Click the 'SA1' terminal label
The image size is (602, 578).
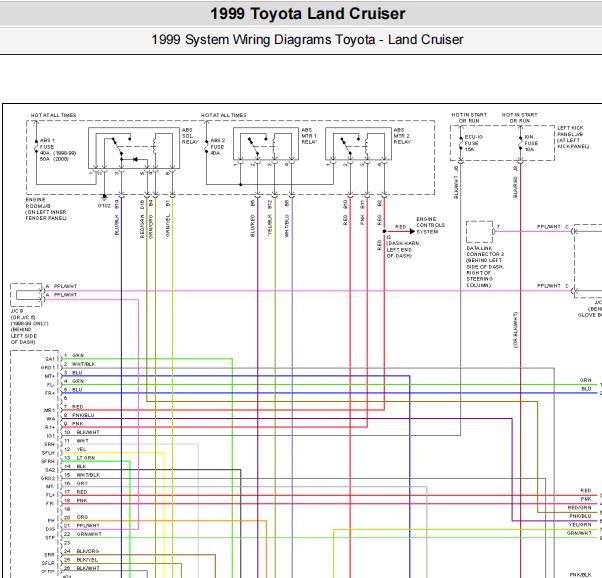tap(50, 359)
